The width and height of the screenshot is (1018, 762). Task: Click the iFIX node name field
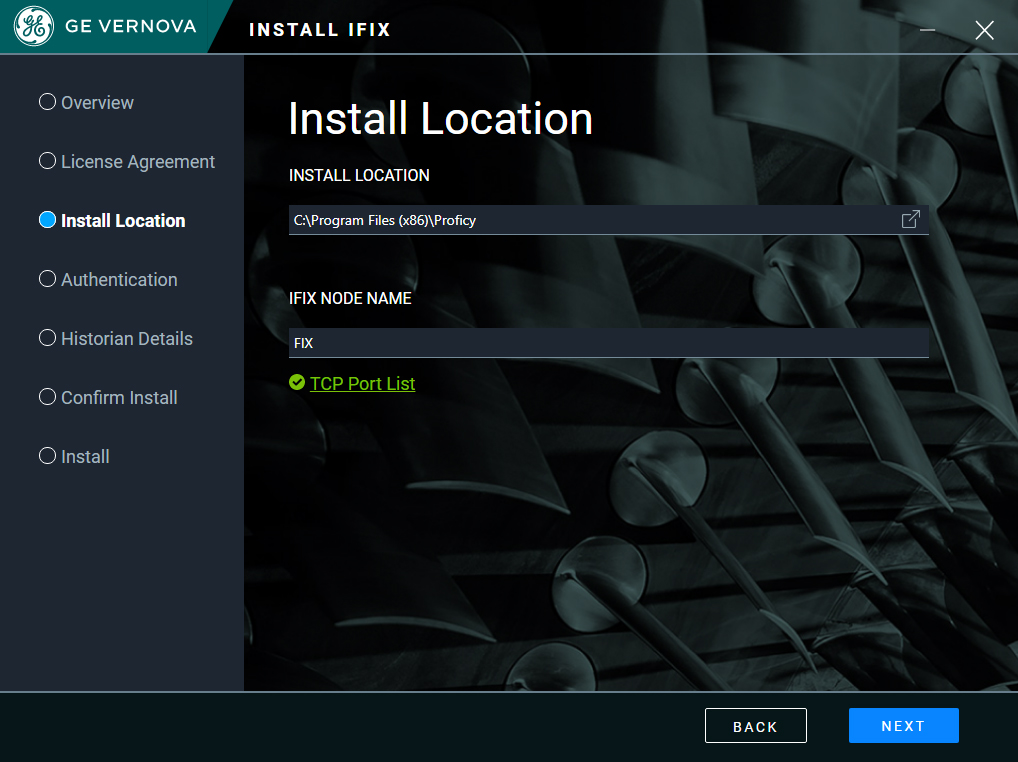609,343
